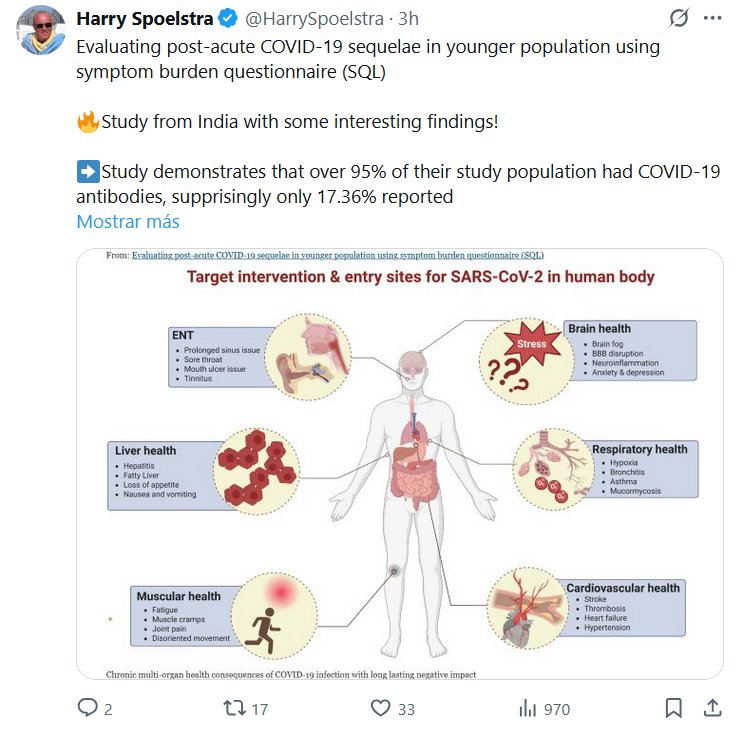Like the tweet with heart icon

click(380, 708)
